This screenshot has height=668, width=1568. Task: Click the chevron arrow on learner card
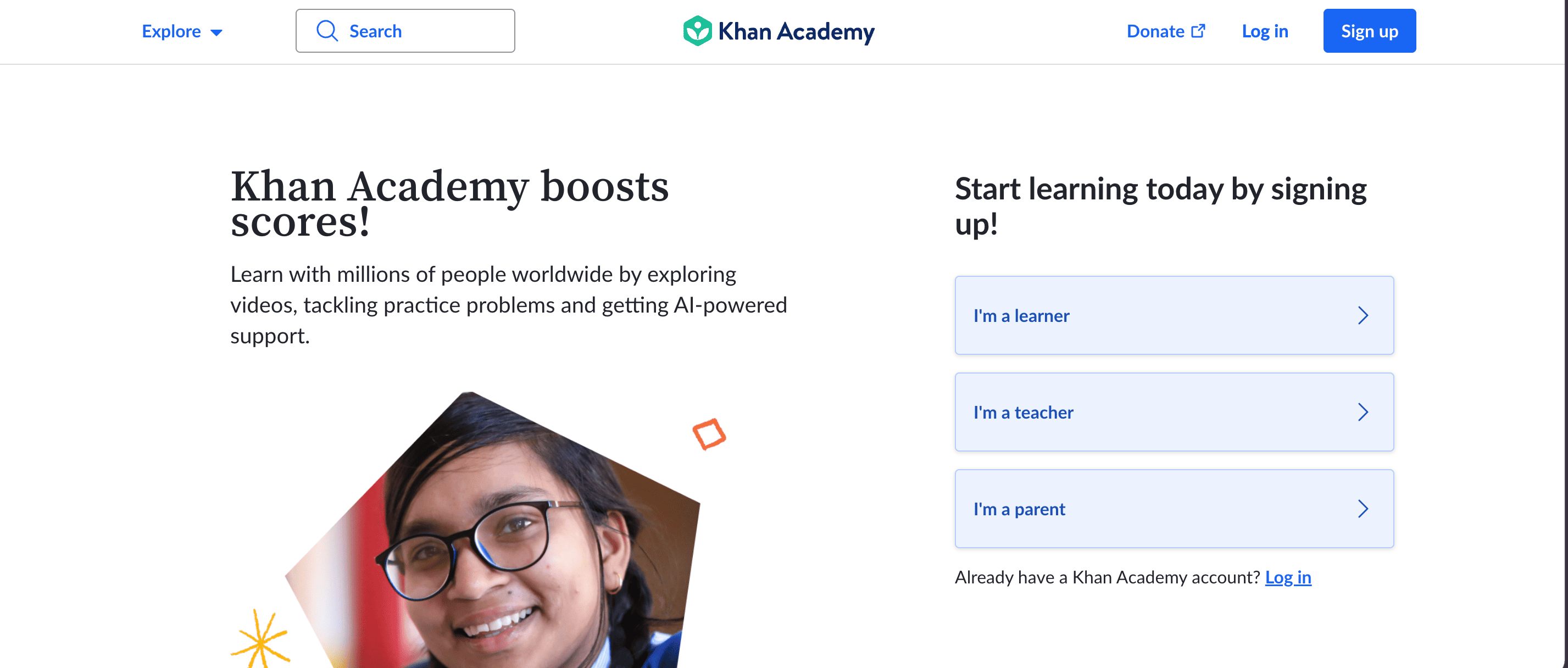(x=1363, y=316)
